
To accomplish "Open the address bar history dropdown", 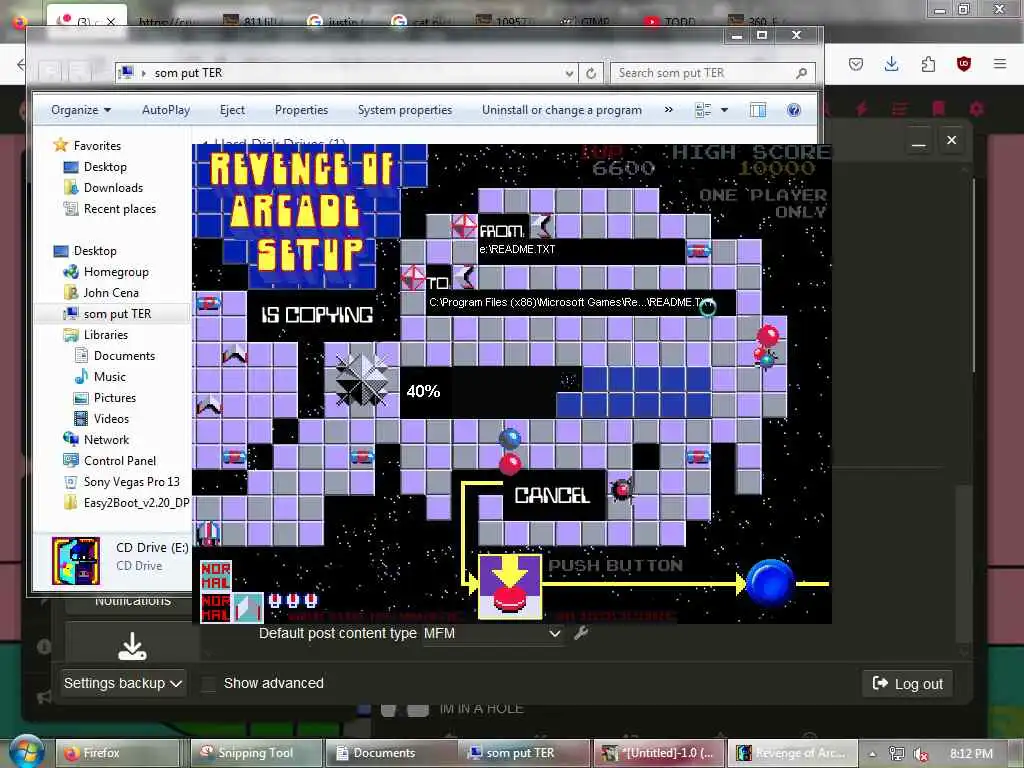I will 569,73.
